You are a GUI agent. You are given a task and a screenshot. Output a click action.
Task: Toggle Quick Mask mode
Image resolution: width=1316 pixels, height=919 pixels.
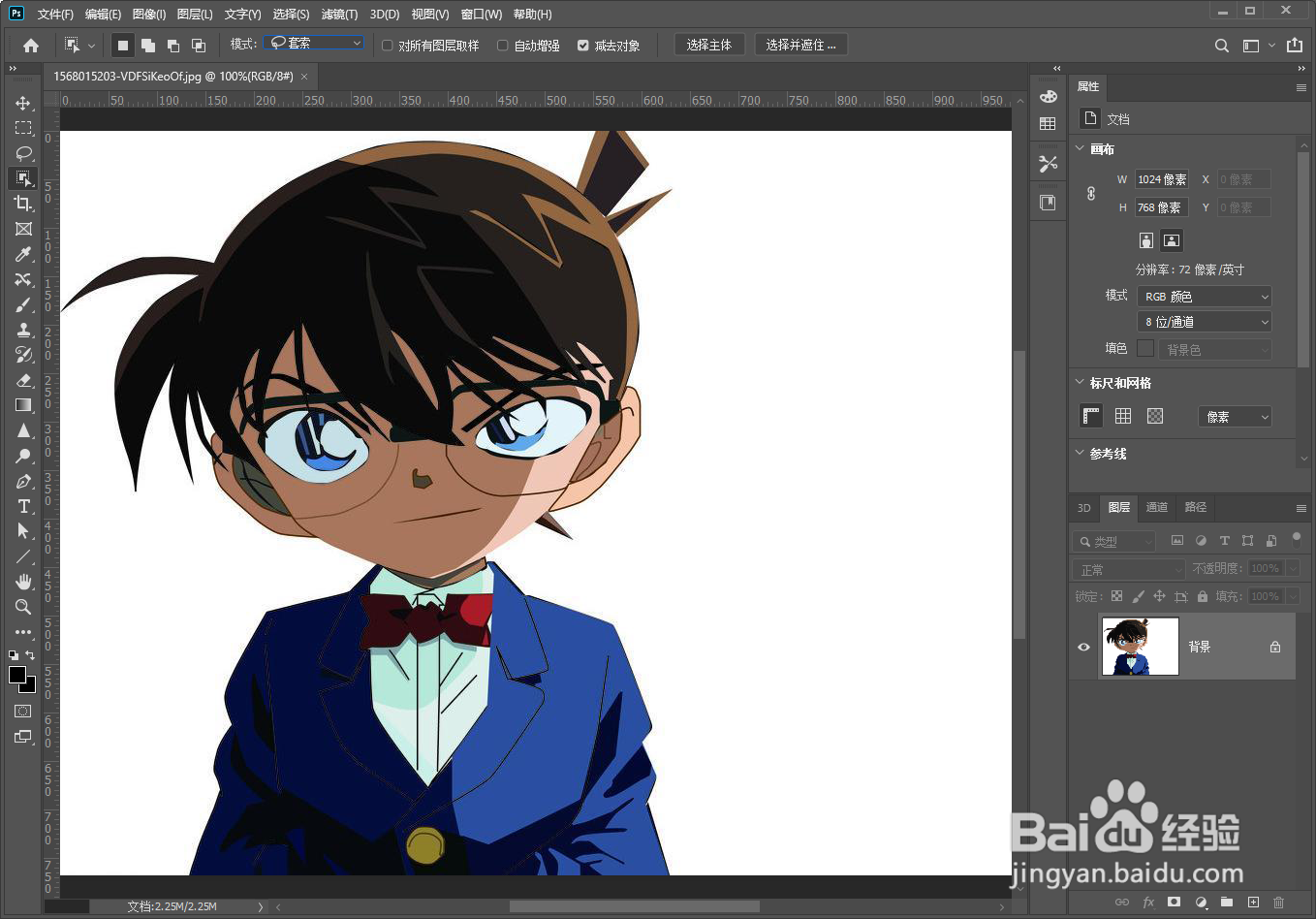(23, 712)
